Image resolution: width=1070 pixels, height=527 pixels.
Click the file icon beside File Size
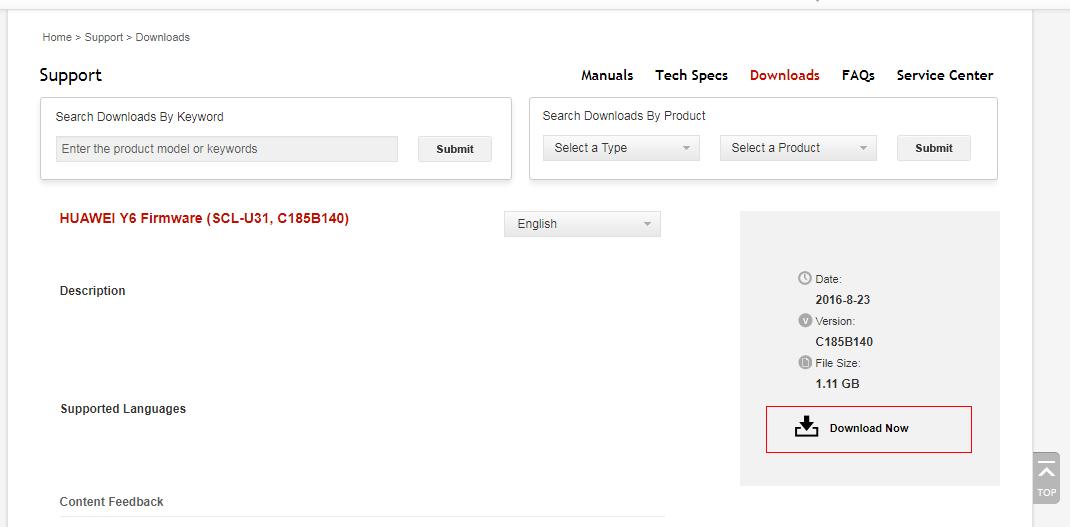(x=805, y=362)
